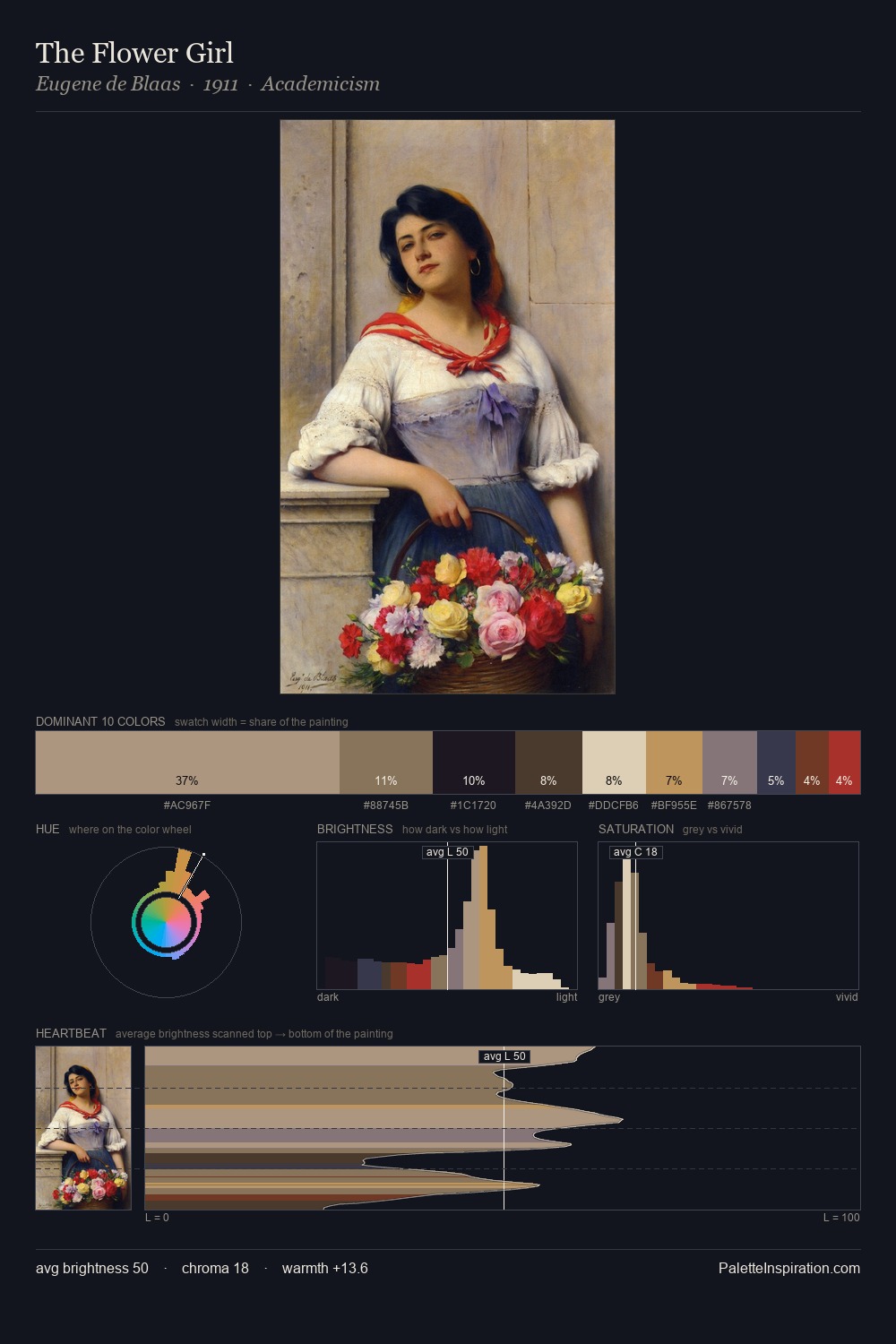The width and height of the screenshot is (896, 1344).
Task: Click the HUE section heading
Action: (47, 829)
